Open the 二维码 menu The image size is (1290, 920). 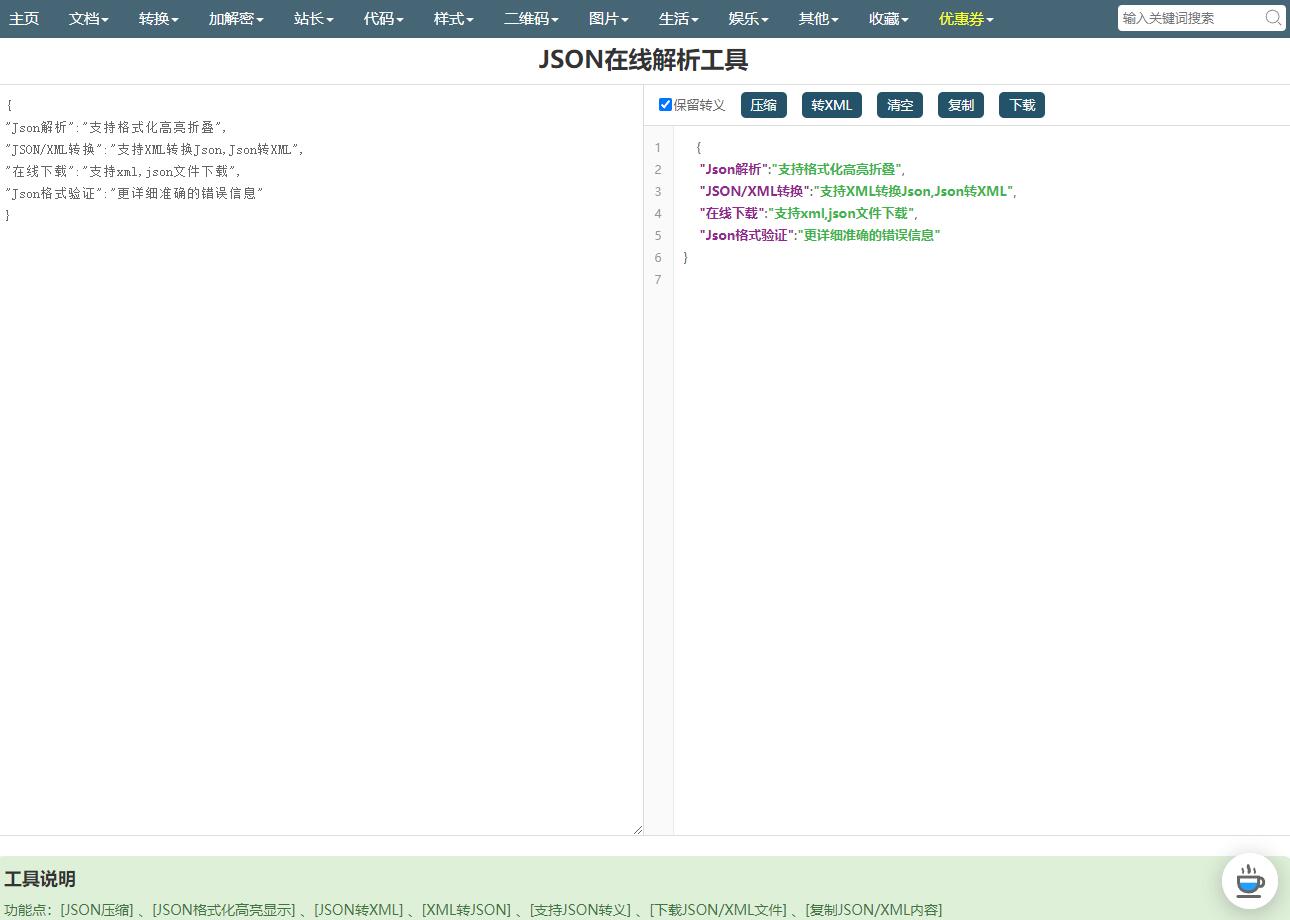pos(530,19)
